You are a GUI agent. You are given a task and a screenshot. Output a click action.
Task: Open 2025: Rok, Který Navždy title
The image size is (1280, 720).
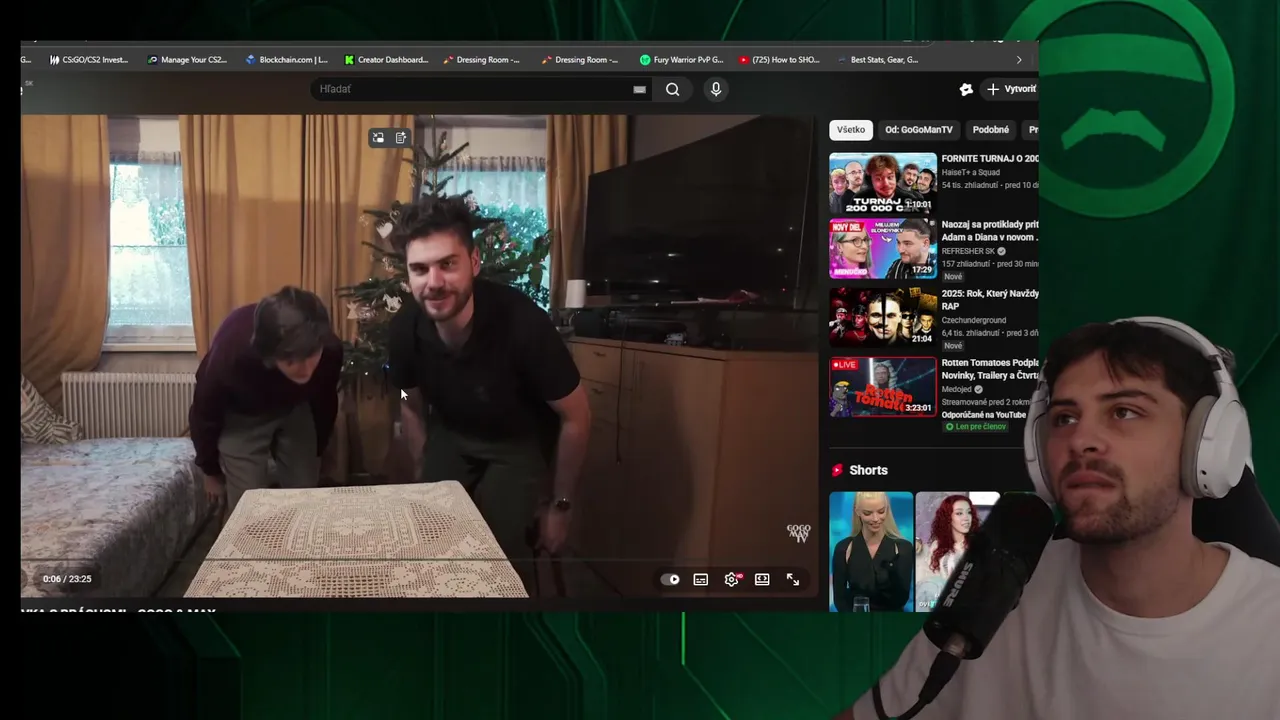click(x=990, y=300)
